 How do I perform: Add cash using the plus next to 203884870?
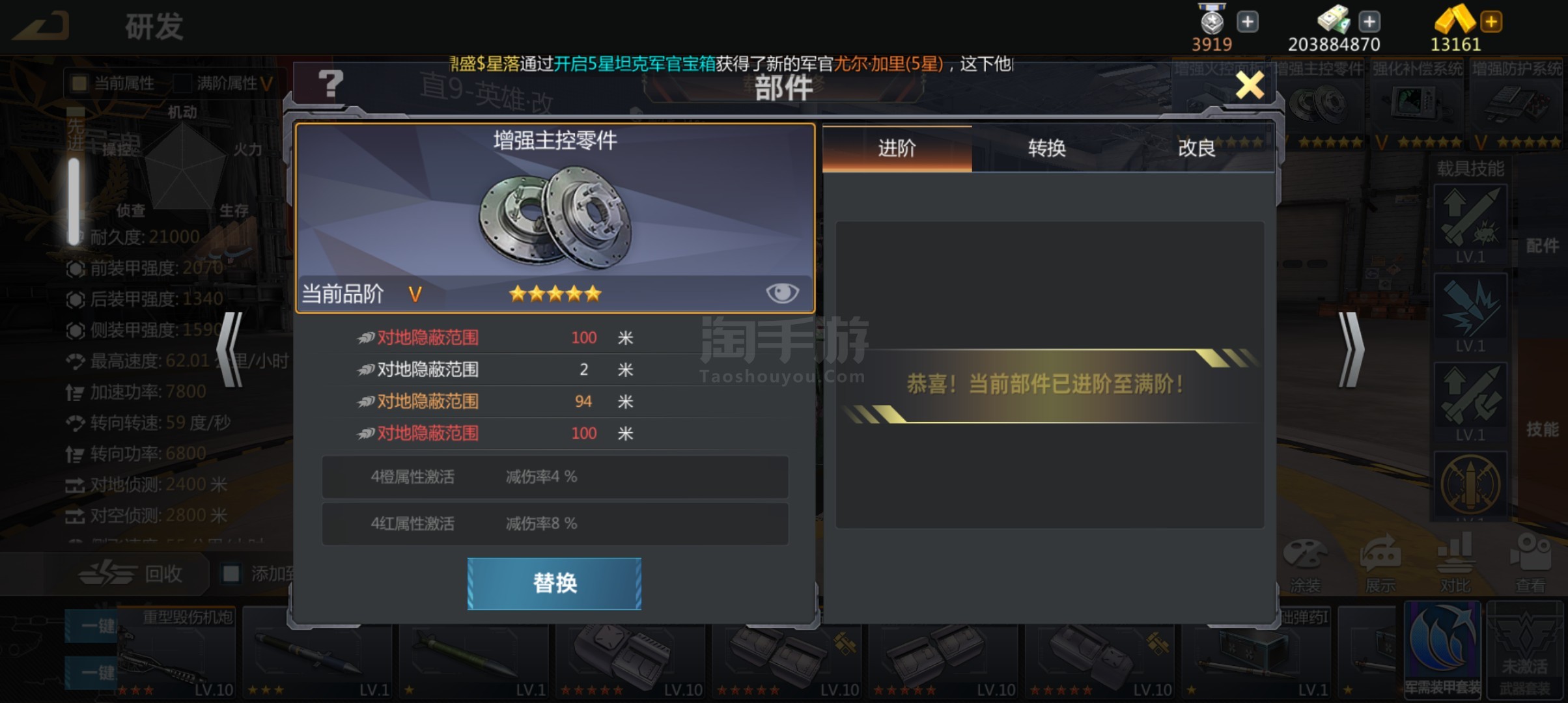pos(1369,21)
